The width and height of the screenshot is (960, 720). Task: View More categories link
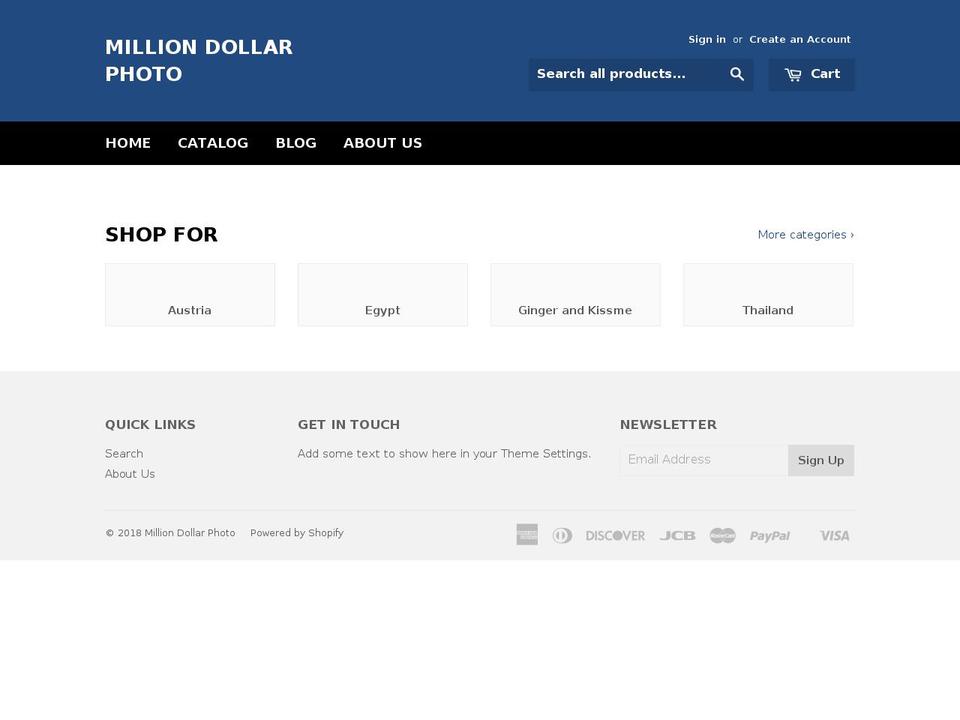tap(806, 234)
